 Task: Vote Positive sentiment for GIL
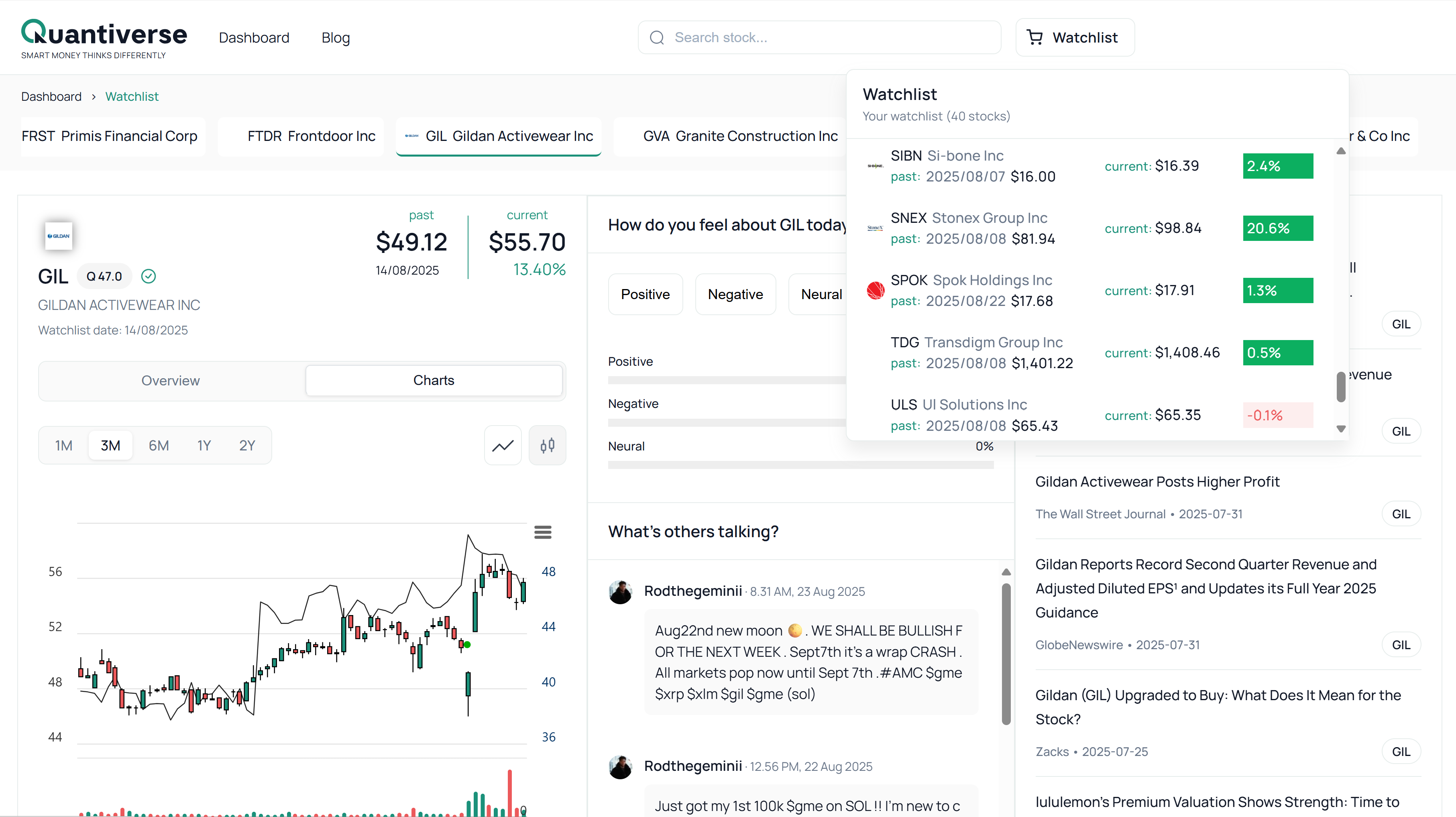(x=646, y=295)
